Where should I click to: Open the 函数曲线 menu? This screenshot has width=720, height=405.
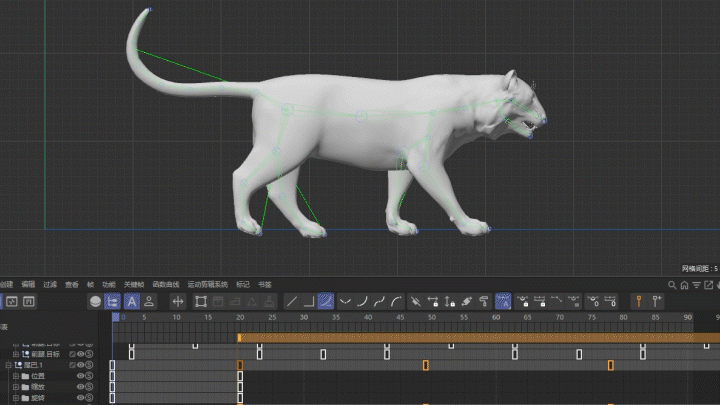point(166,285)
